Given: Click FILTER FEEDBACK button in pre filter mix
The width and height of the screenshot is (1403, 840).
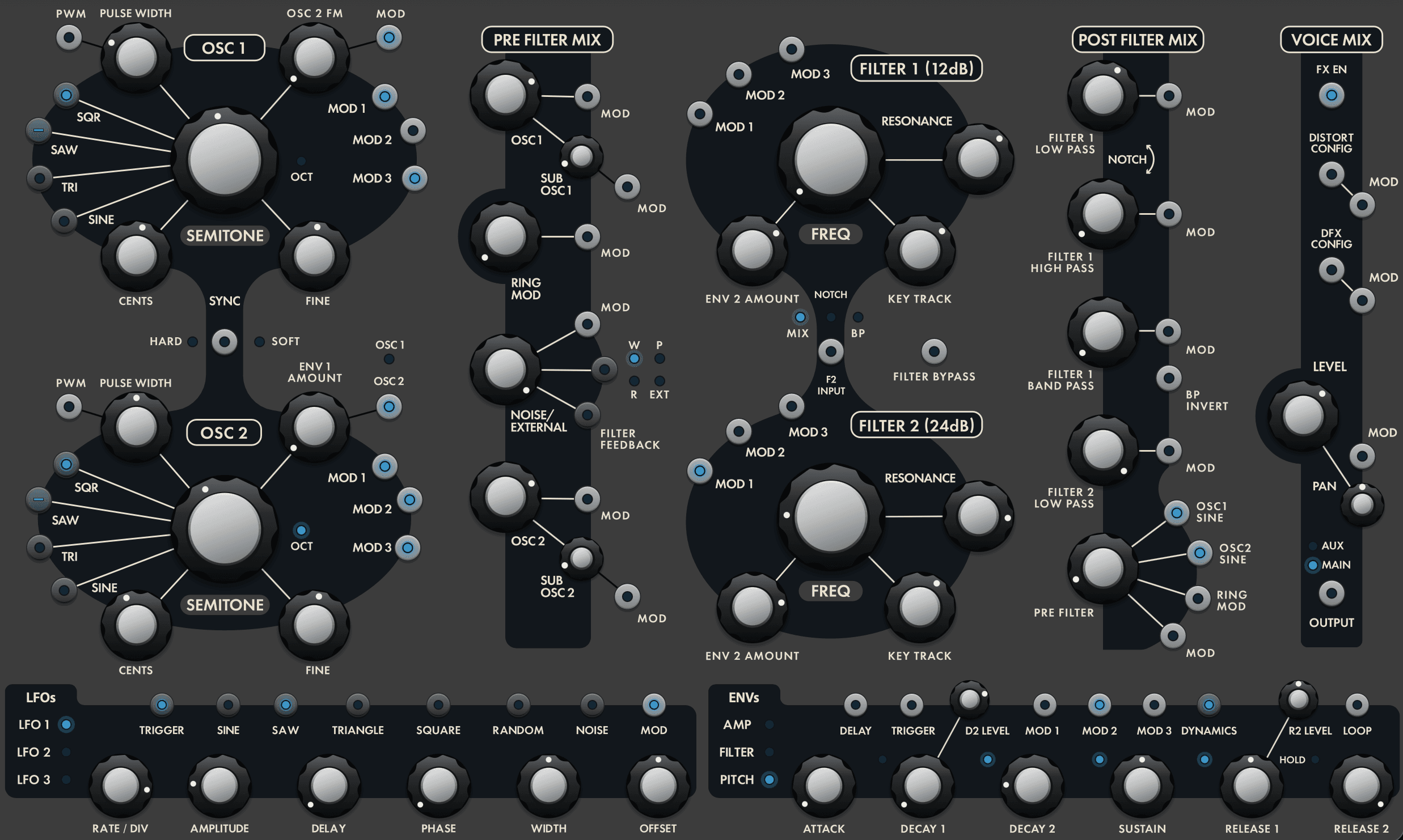Looking at the screenshot, I should (x=588, y=415).
